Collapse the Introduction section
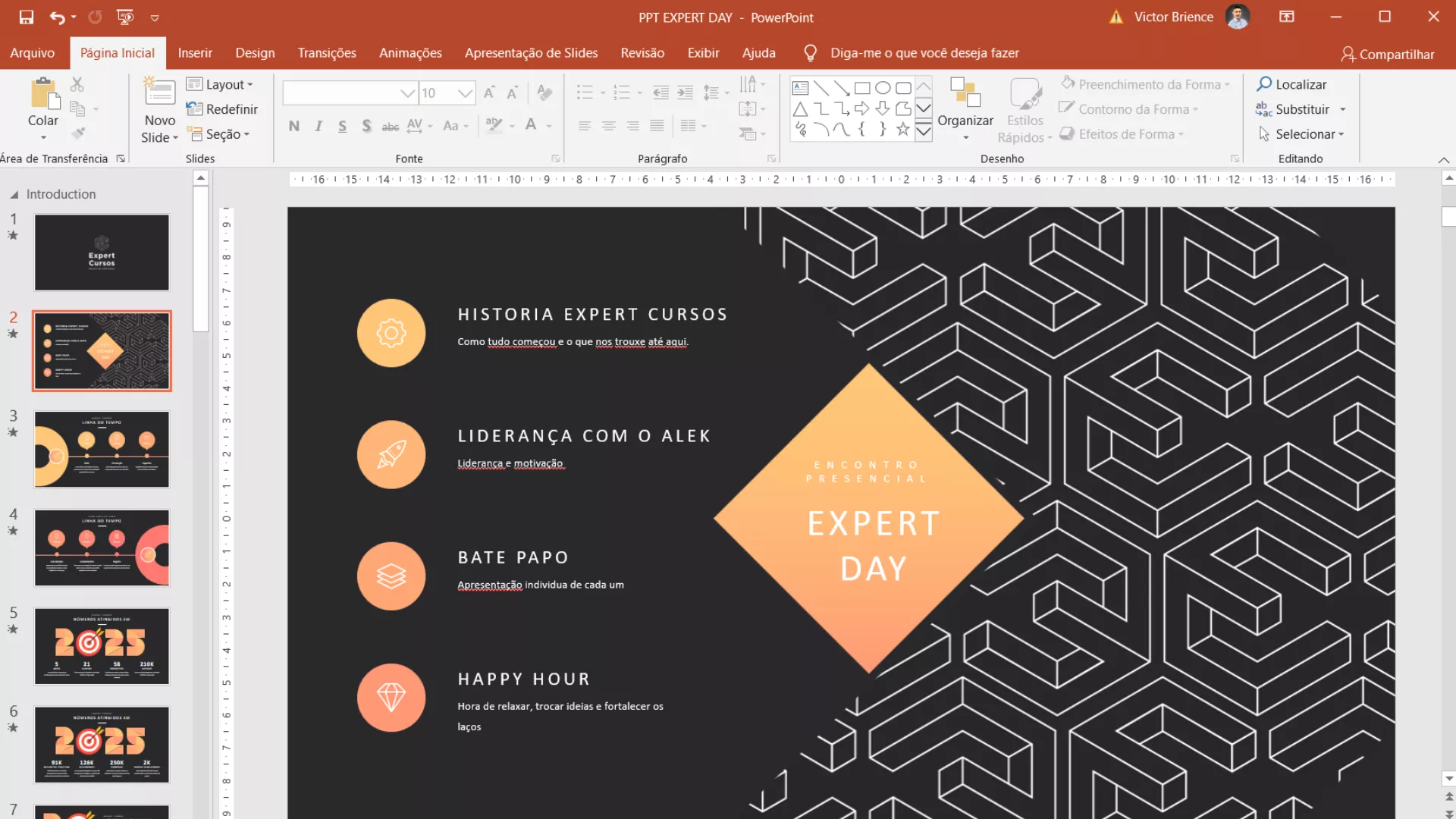Viewport: 1456px width, 819px height. click(14, 195)
